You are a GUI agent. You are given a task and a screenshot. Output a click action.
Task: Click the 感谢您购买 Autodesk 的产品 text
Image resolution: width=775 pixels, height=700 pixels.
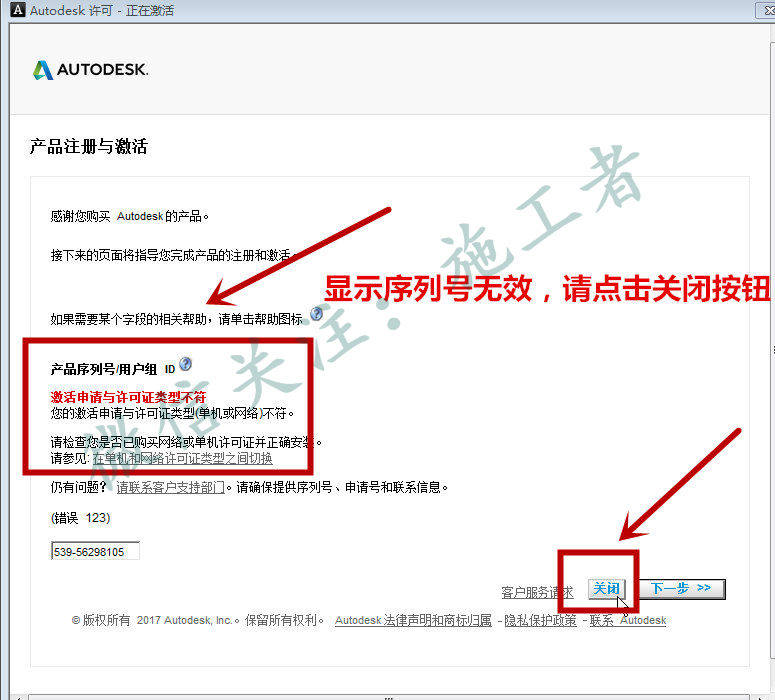[129, 216]
